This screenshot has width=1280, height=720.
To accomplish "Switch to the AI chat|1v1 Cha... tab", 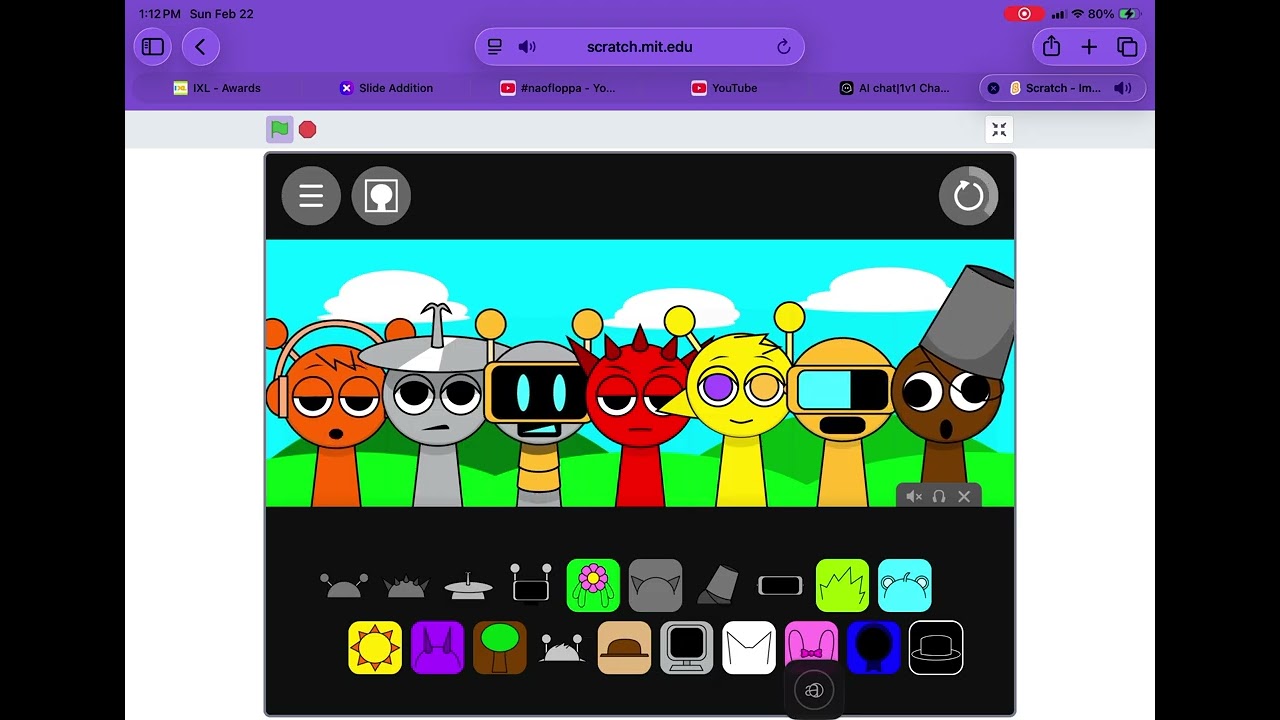I will coord(895,88).
